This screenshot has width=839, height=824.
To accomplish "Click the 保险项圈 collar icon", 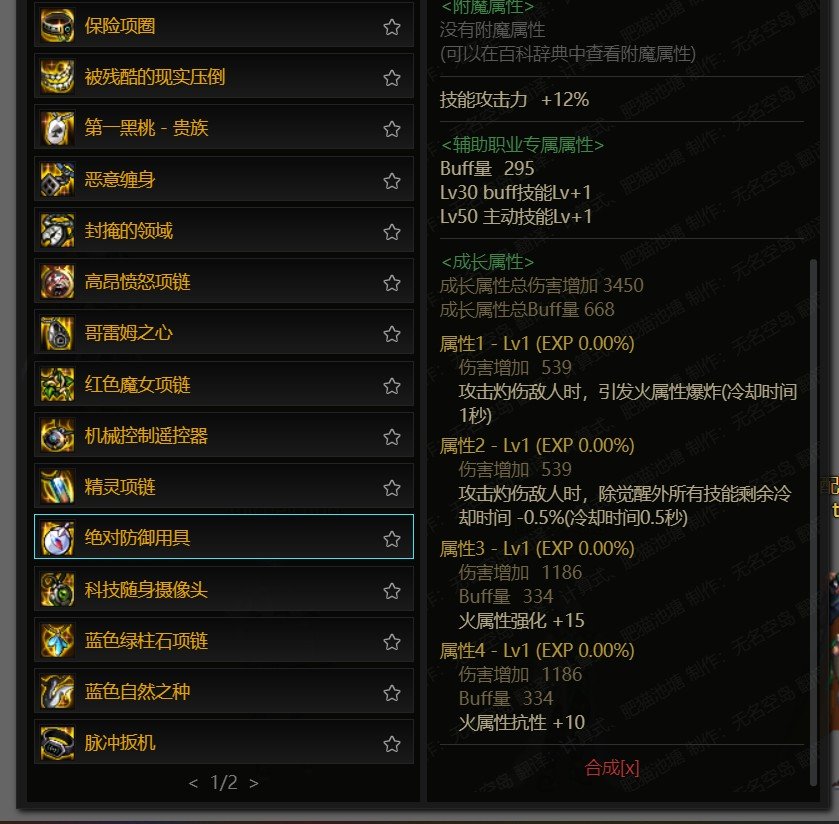I will (57, 25).
